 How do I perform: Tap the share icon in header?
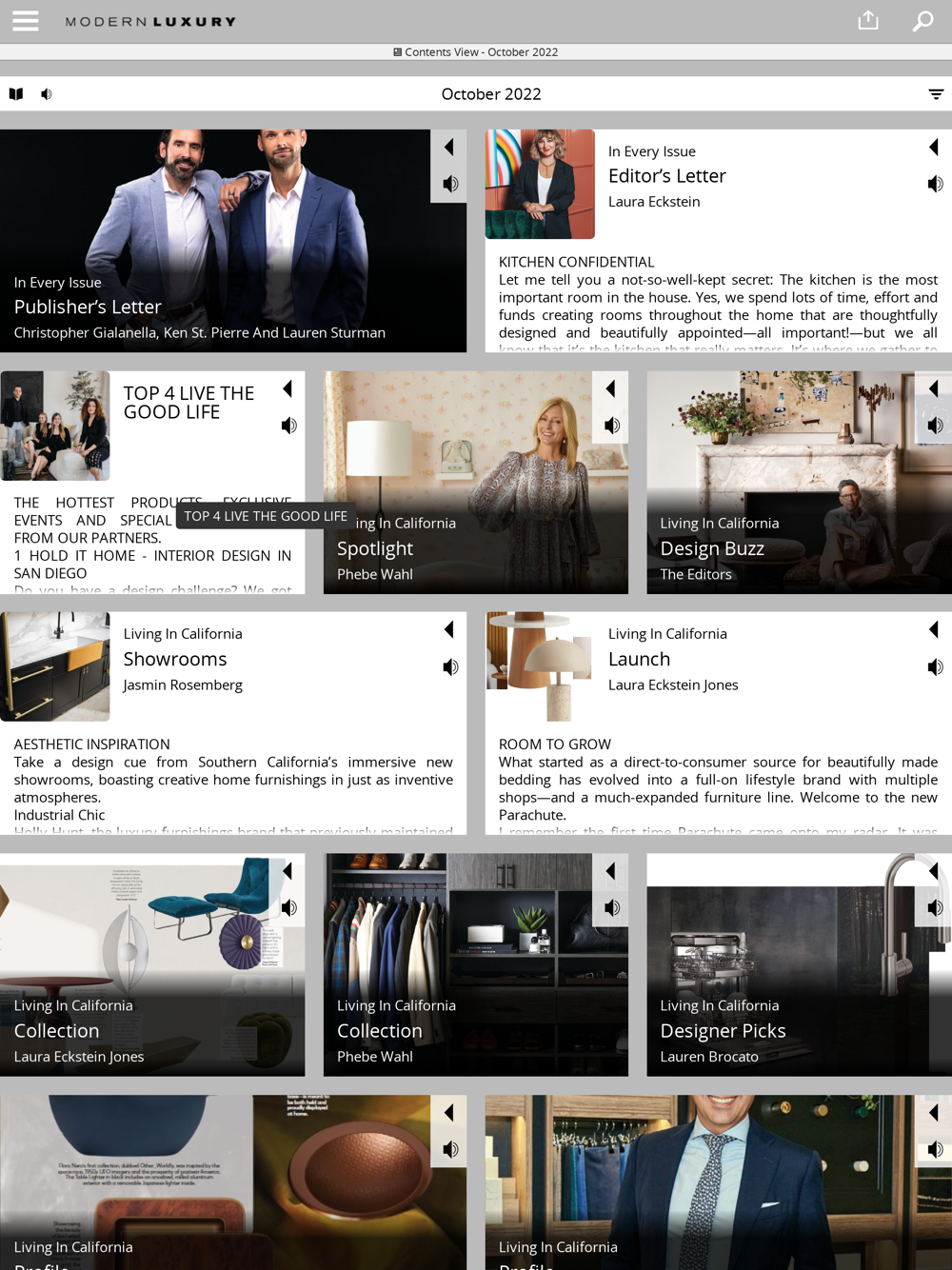[867, 20]
